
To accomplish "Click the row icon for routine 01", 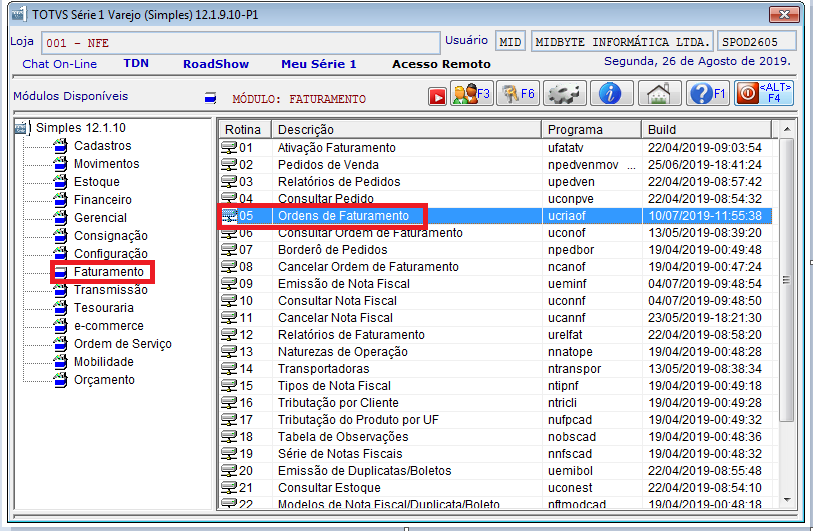I will [229, 148].
